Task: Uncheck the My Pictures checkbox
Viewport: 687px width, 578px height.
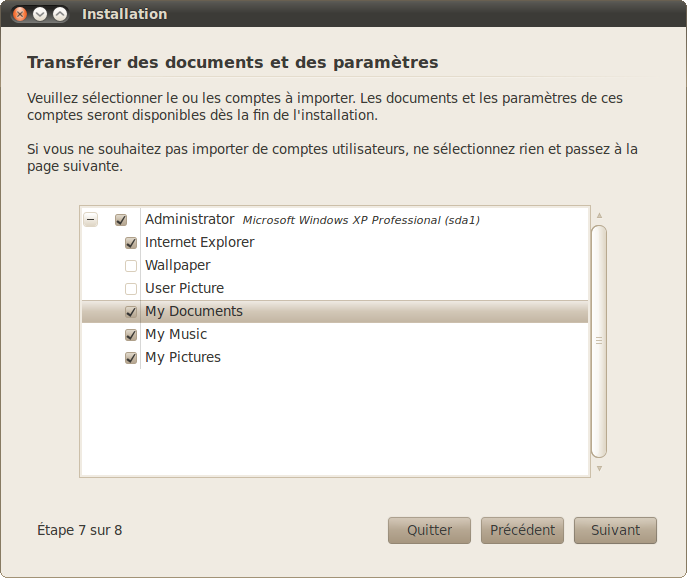Action: (131, 358)
